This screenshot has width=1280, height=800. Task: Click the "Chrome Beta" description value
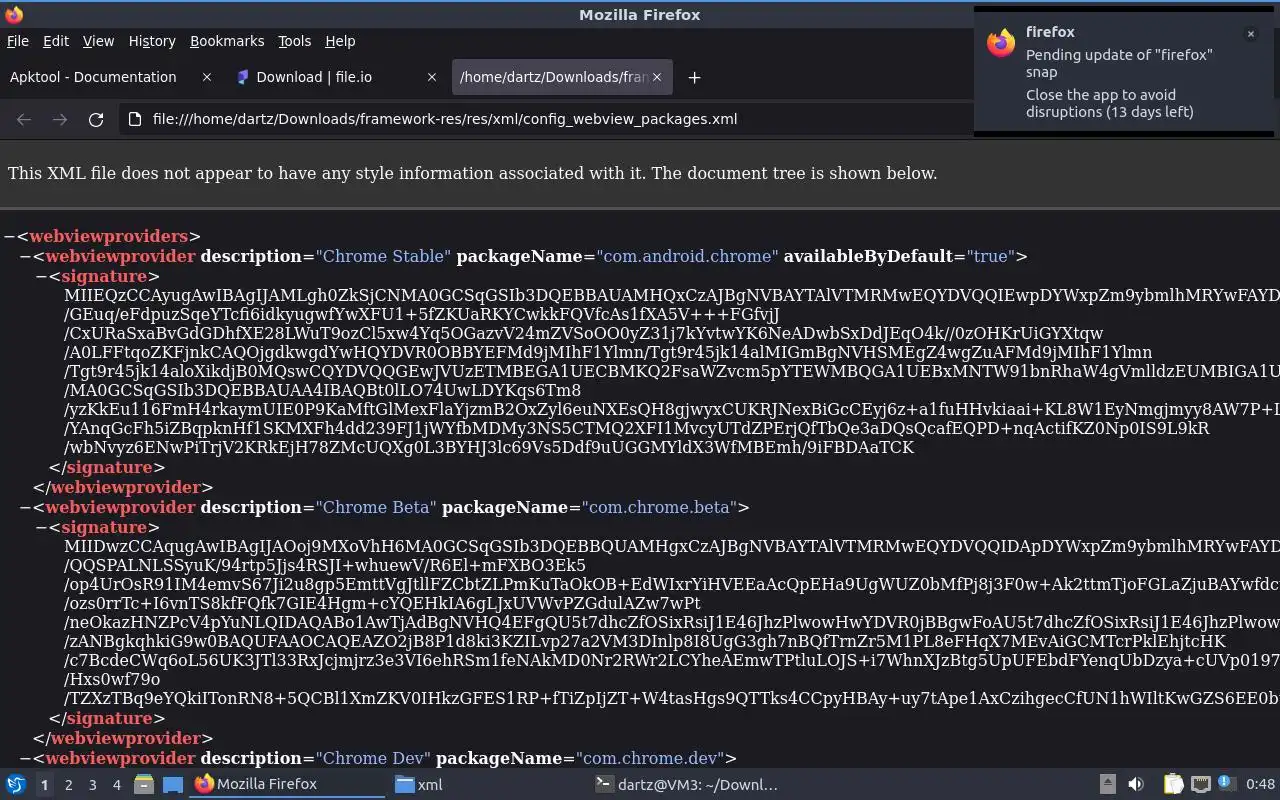click(x=376, y=507)
